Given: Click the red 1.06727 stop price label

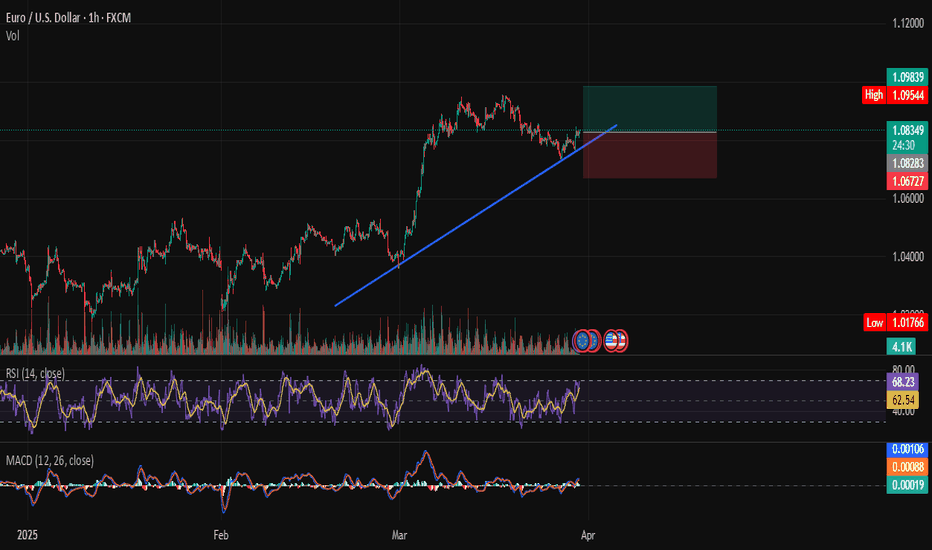Looking at the screenshot, I should (907, 181).
